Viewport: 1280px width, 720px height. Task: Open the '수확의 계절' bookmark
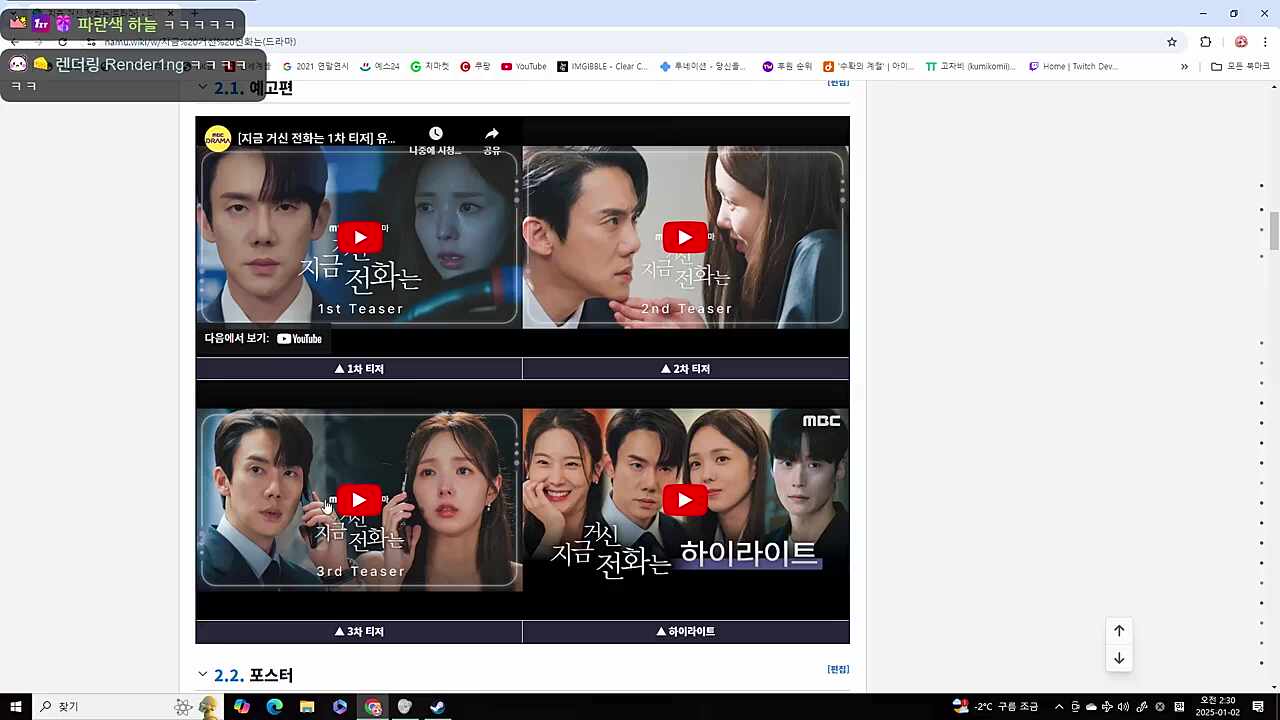tap(869, 67)
